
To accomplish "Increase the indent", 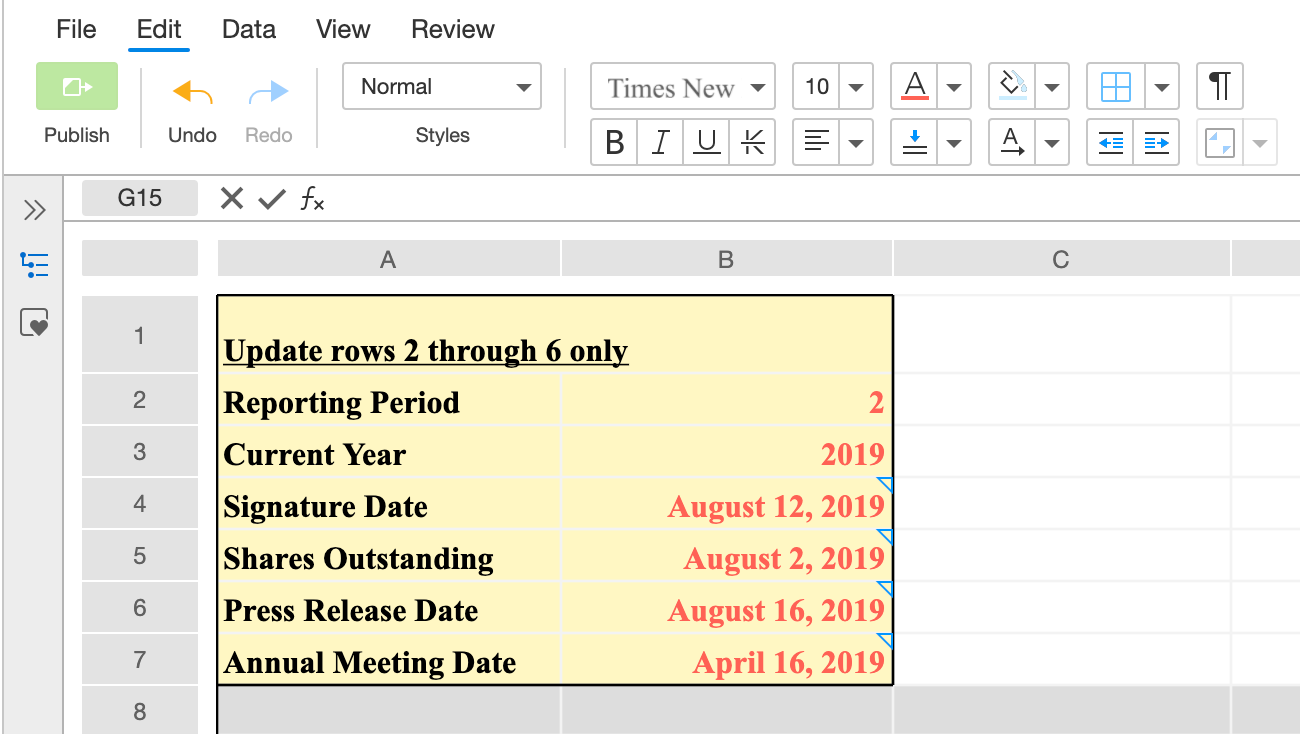I will (x=1157, y=142).
